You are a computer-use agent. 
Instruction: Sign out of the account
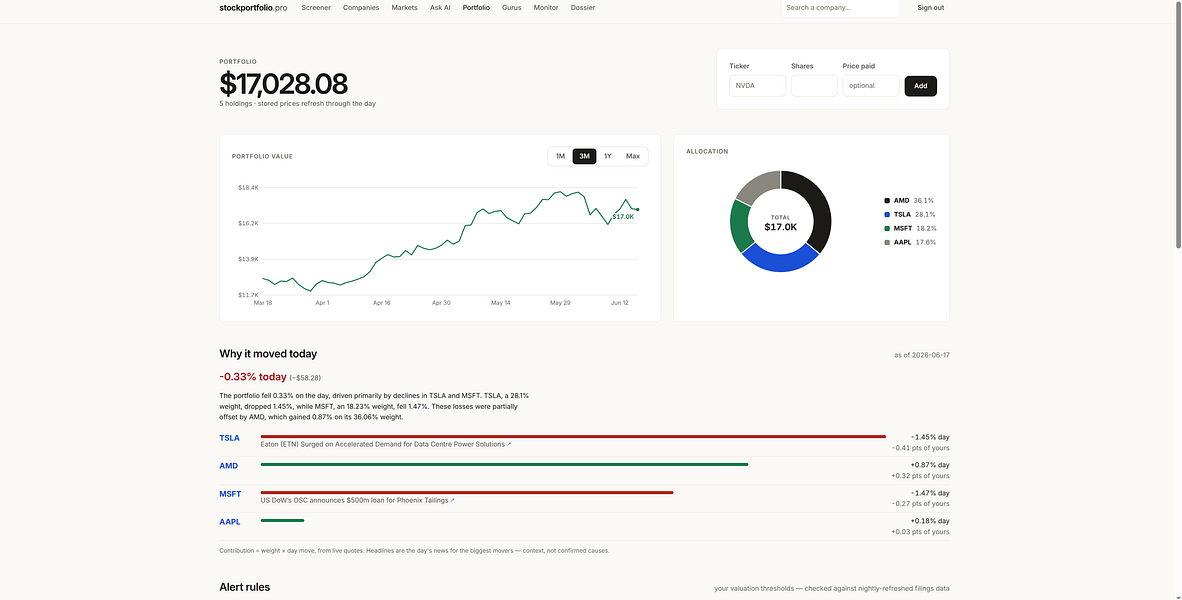930,8
